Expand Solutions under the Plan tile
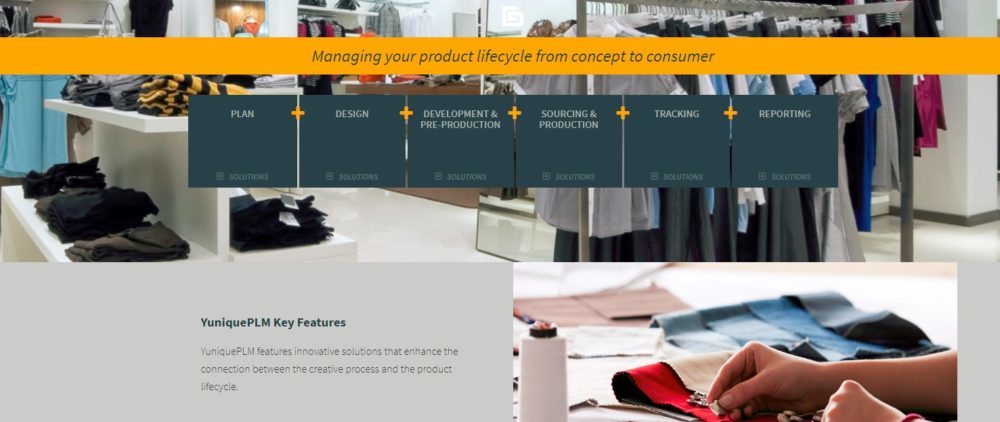 pyautogui.click(x=242, y=177)
